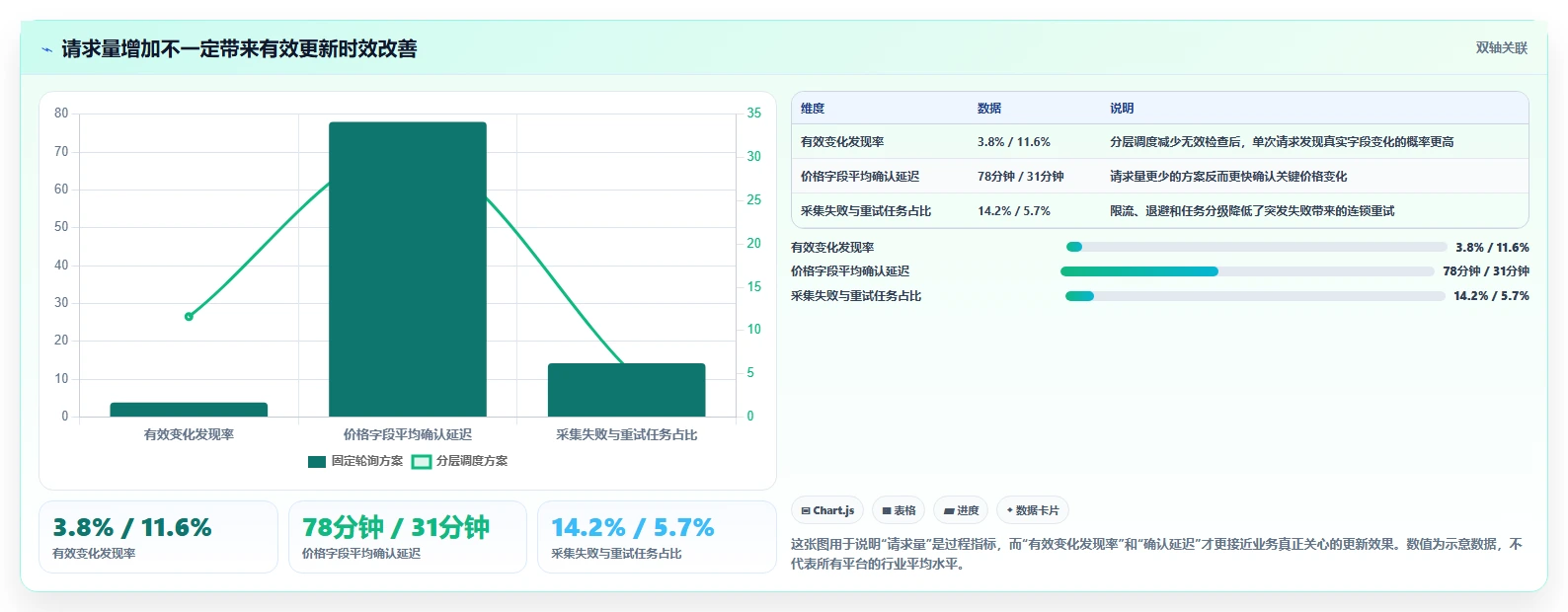The width and height of the screenshot is (1568, 612).
Task: Select the Chart.js tag chip
Action: 827,510
